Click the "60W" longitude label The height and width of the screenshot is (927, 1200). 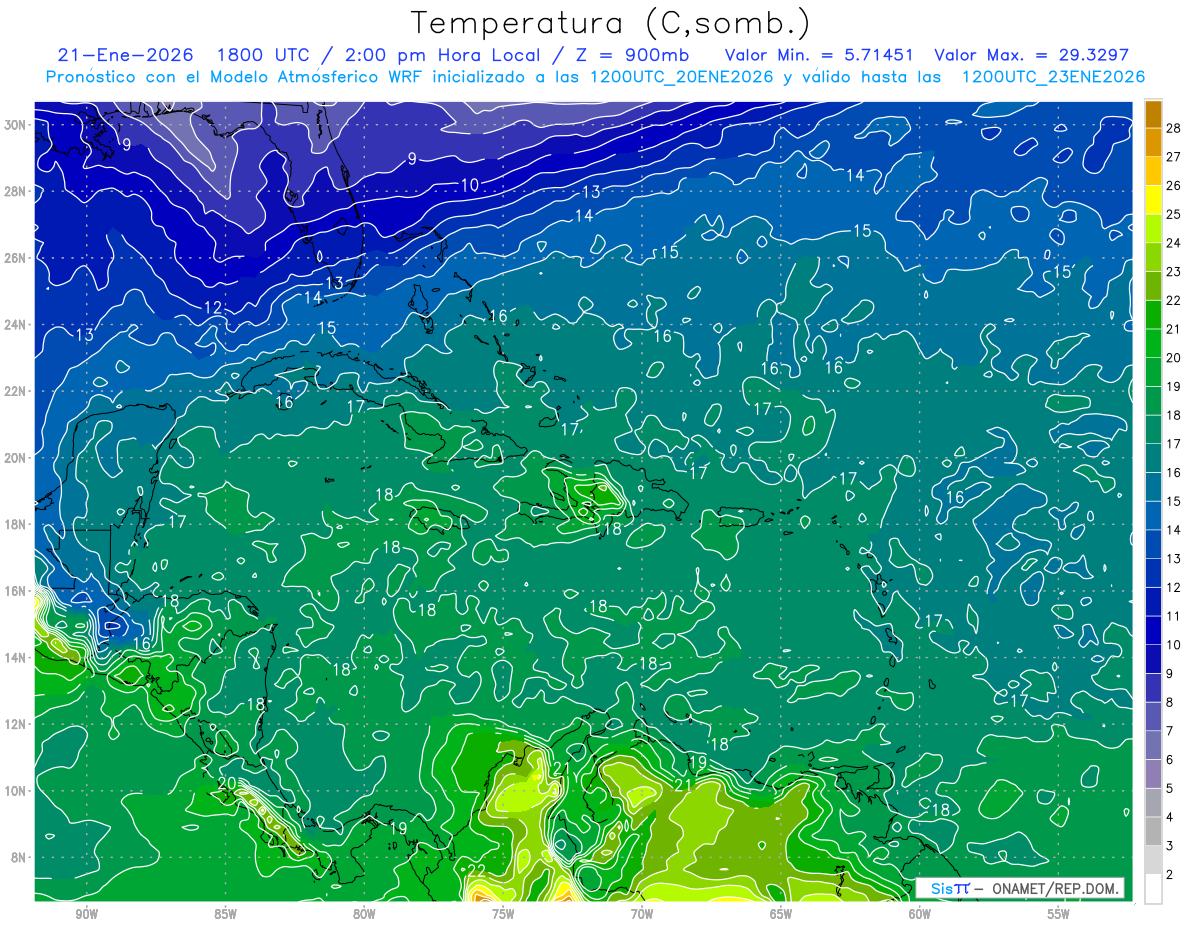(x=920, y=914)
